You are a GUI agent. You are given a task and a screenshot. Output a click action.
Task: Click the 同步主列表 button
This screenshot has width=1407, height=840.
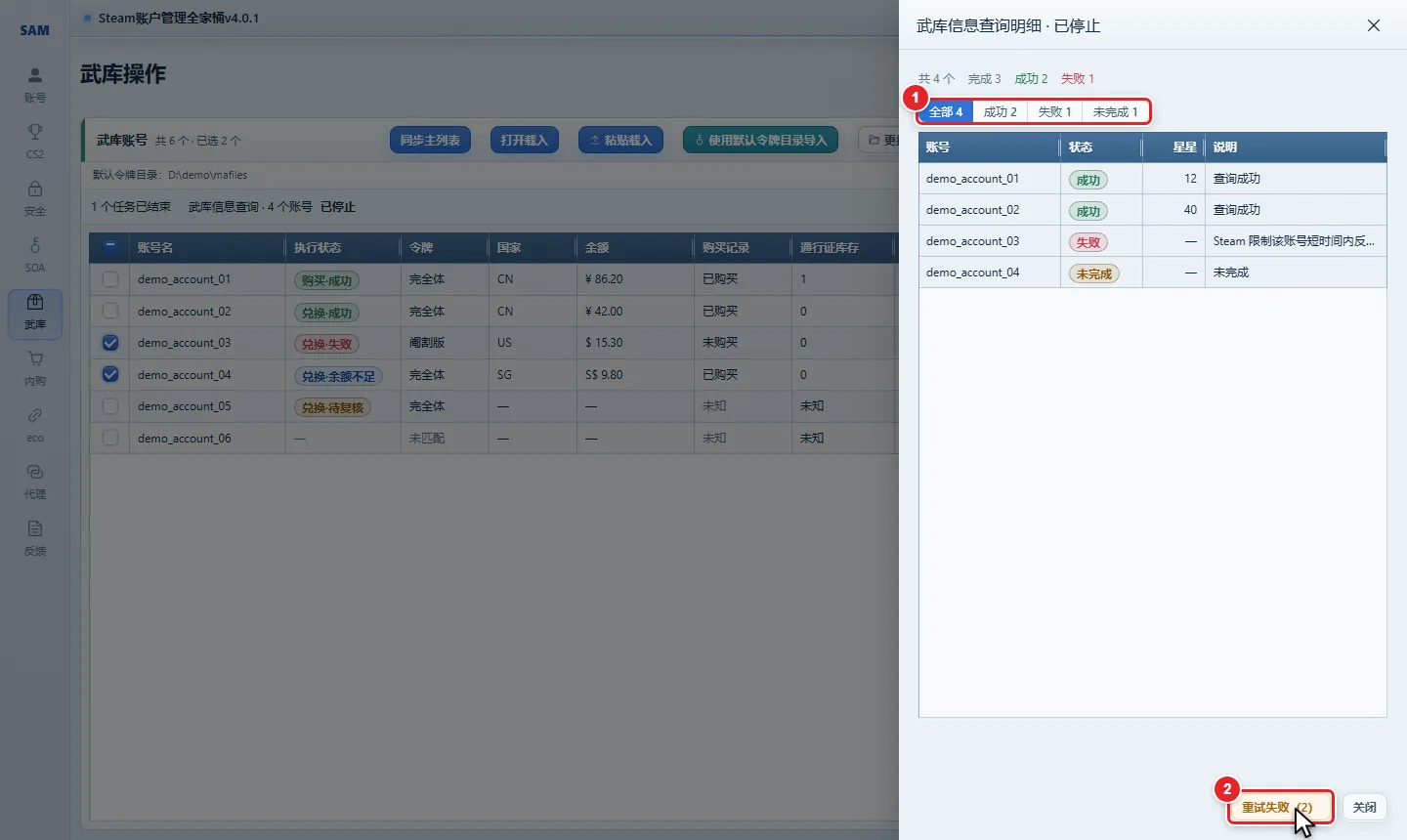(x=430, y=141)
